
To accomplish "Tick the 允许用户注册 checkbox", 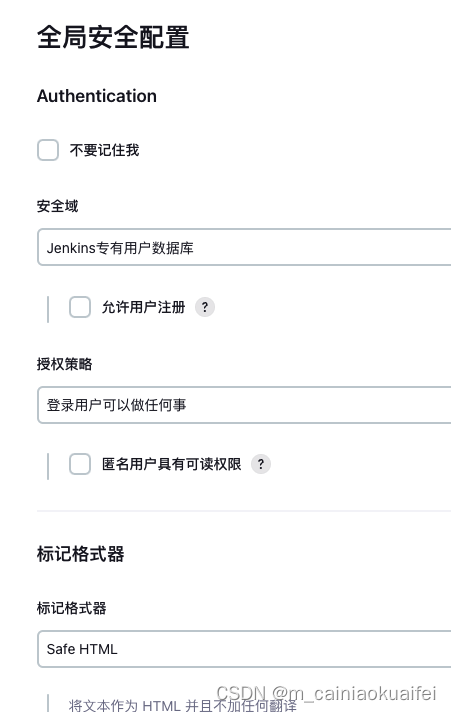I will pos(80,307).
